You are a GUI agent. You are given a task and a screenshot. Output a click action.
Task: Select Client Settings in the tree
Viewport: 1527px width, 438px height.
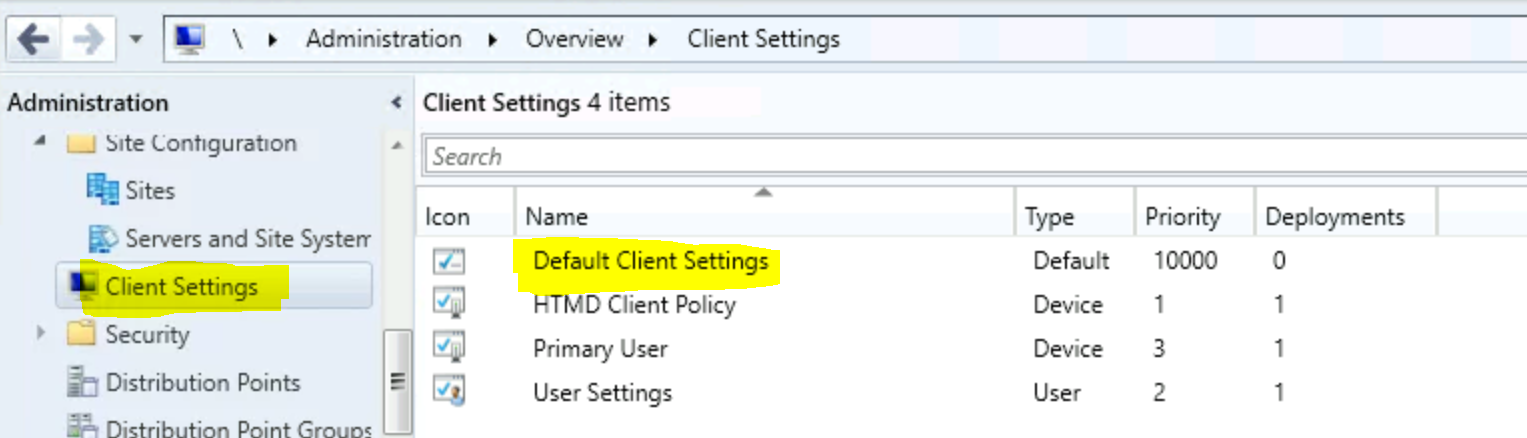(x=181, y=286)
